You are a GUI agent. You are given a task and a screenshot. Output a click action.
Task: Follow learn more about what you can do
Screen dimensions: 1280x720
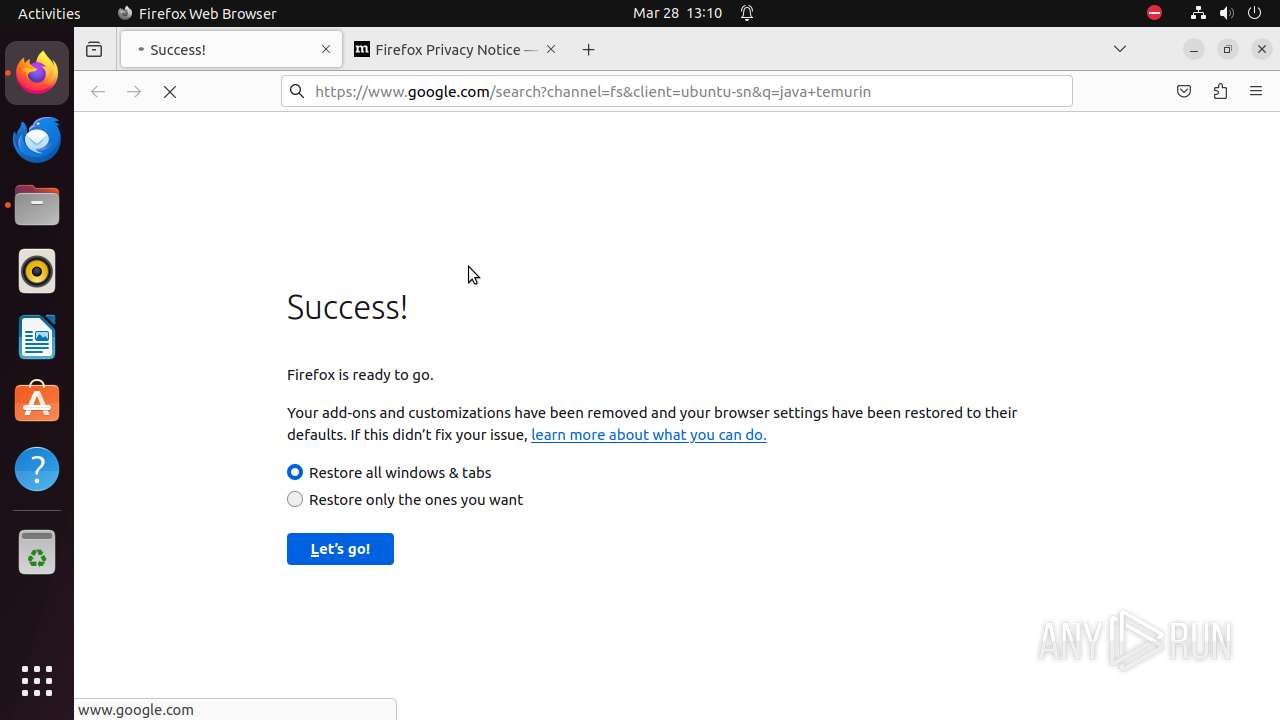tap(649, 435)
